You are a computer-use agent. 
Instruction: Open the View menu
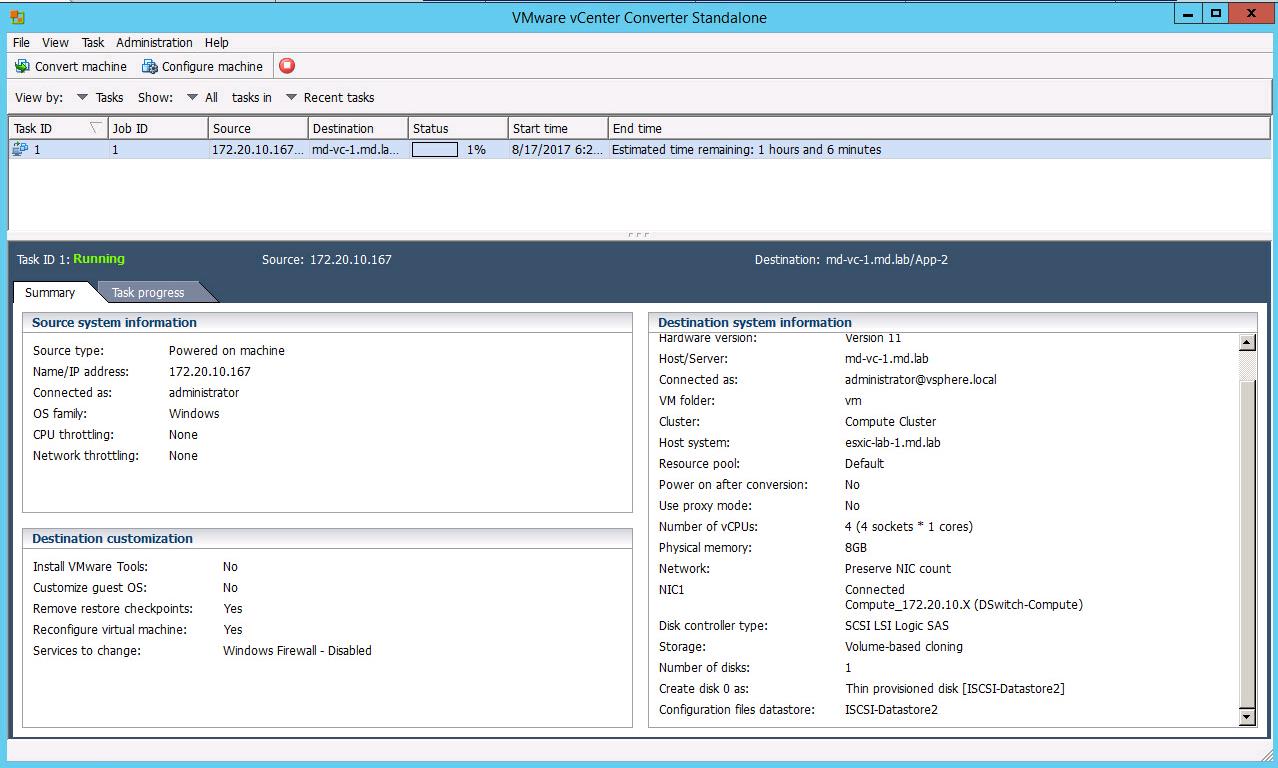pyautogui.click(x=55, y=42)
